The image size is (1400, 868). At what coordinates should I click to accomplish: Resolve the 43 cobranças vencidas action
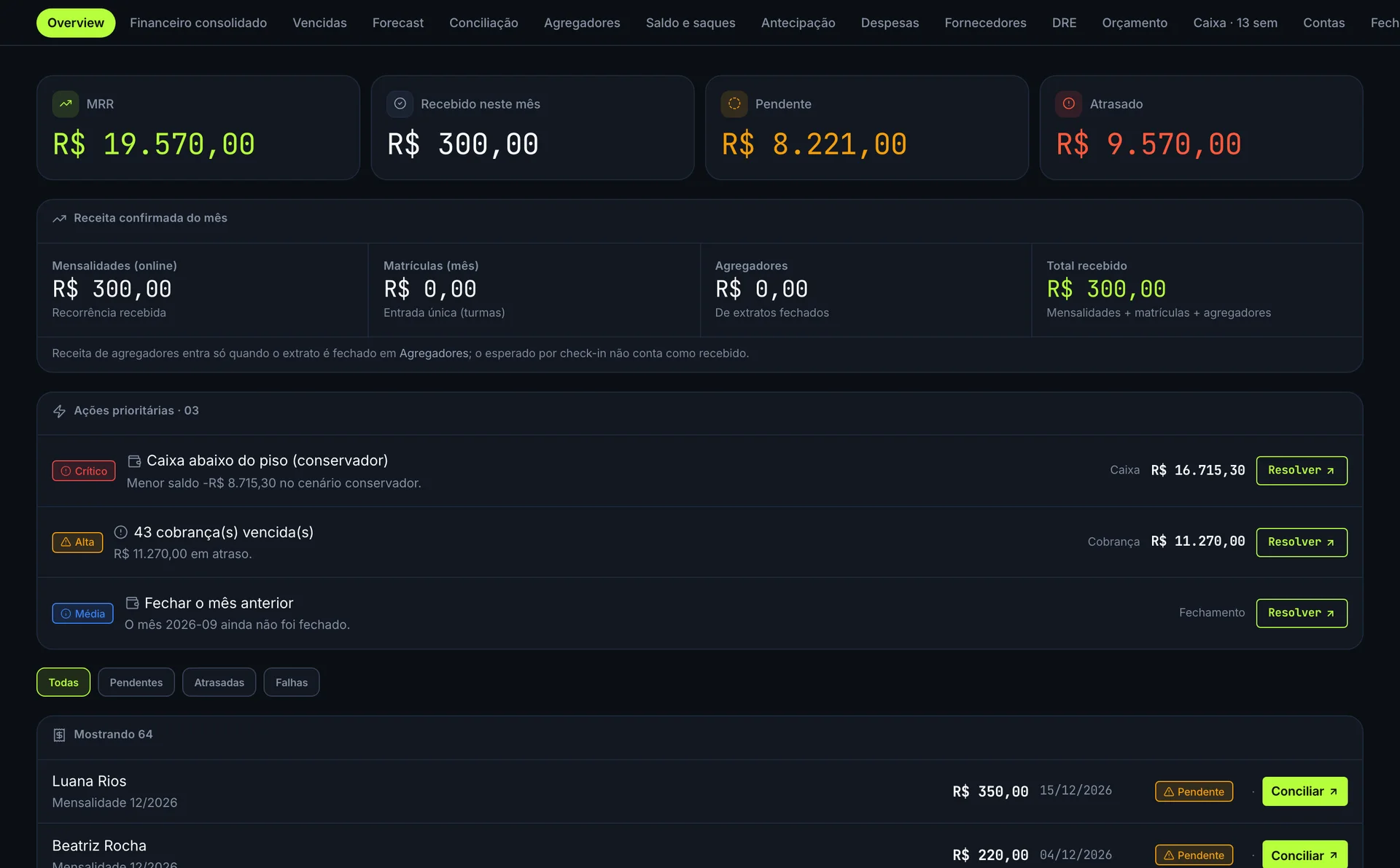pyautogui.click(x=1302, y=542)
